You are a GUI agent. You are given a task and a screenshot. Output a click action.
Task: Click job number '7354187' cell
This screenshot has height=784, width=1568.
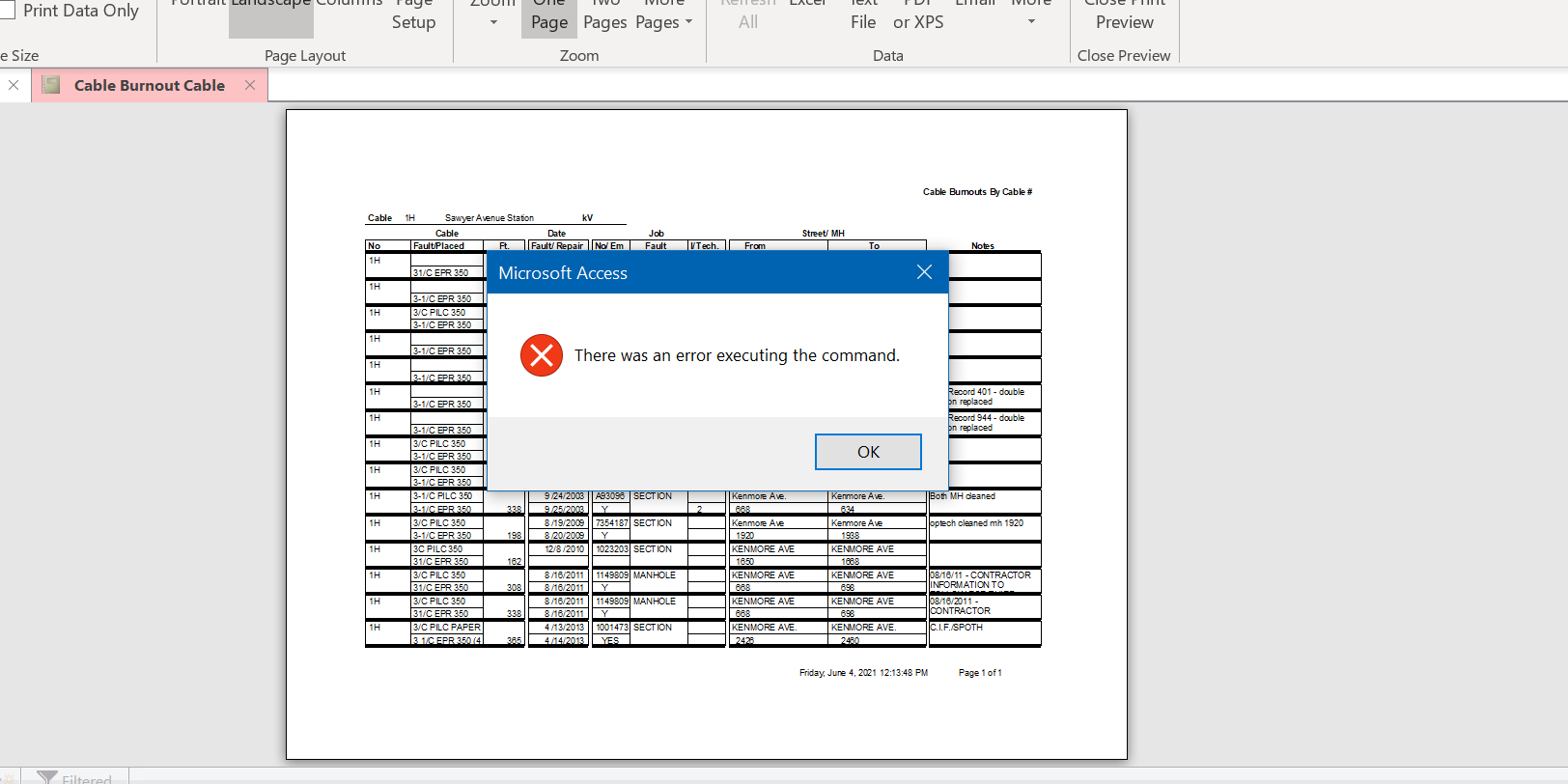point(611,523)
